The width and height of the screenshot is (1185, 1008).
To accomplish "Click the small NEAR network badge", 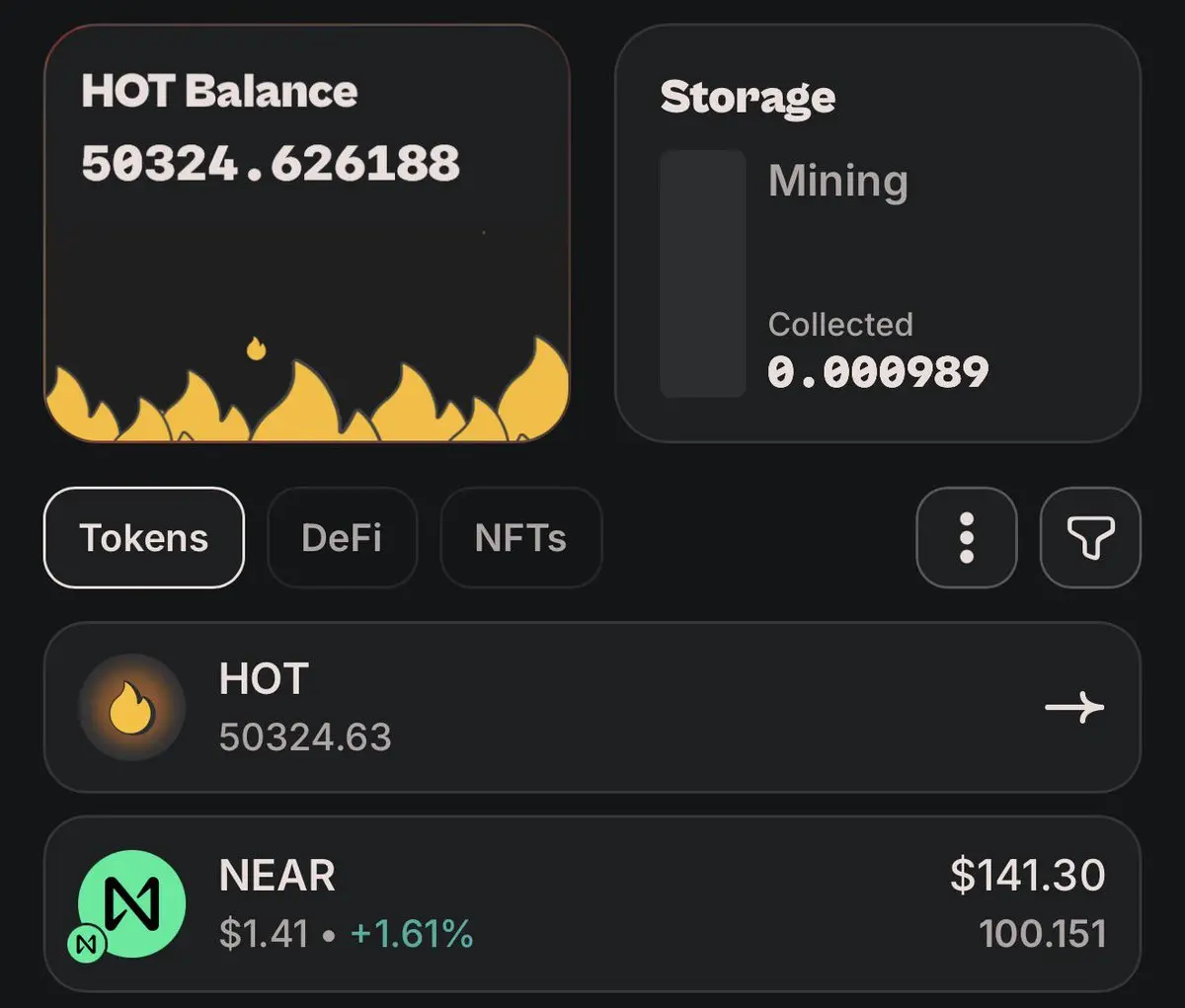I will point(87,945).
